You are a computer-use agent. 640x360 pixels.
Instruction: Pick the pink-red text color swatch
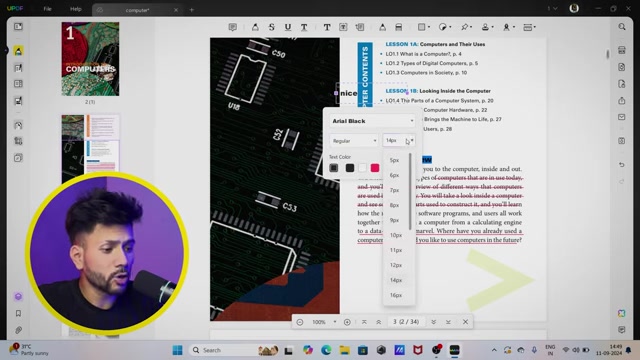pyautogui.click(x=375, y=168)
